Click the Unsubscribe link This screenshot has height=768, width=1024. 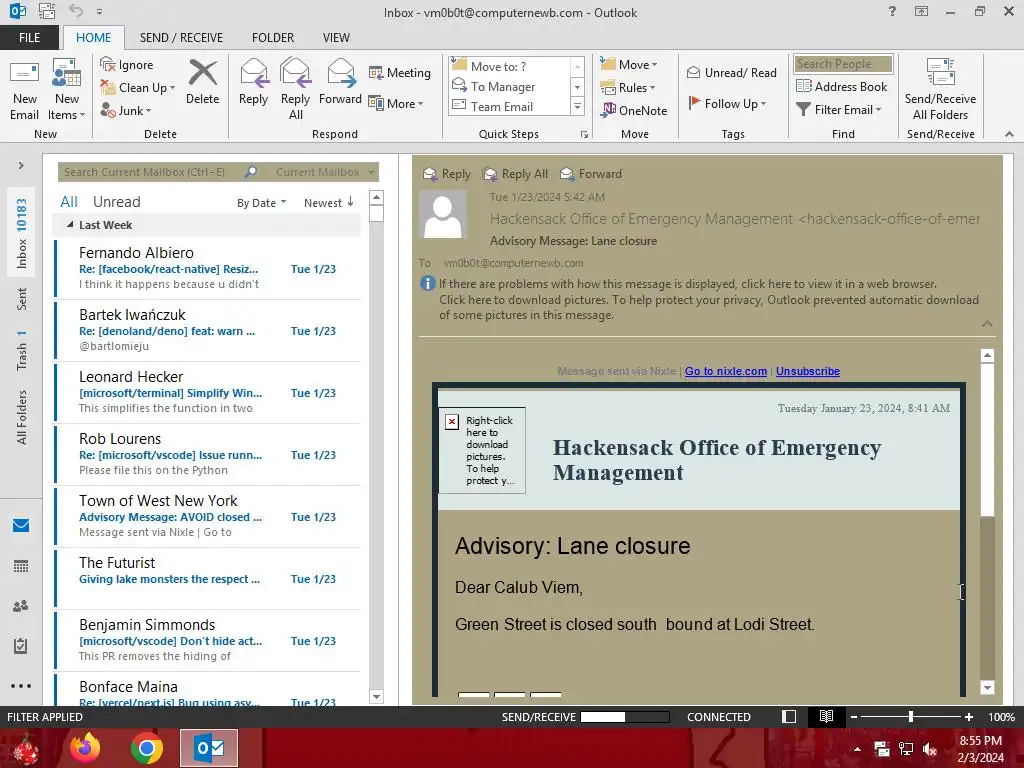(808, 371)
